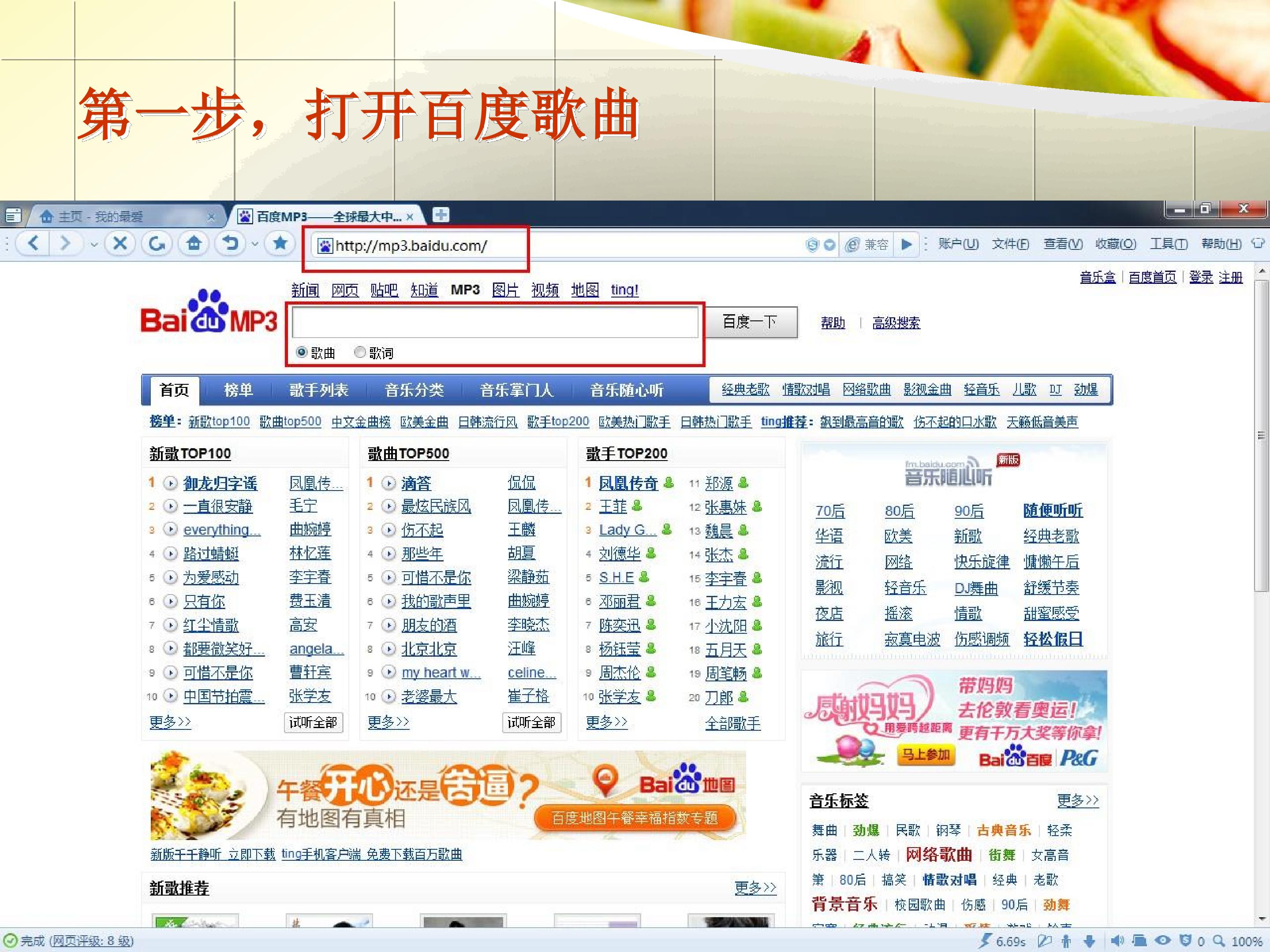Open the 工具(T) menu
This screenshot has width=1270, height=952.
pyautogui.click(x=1169, y=244)
